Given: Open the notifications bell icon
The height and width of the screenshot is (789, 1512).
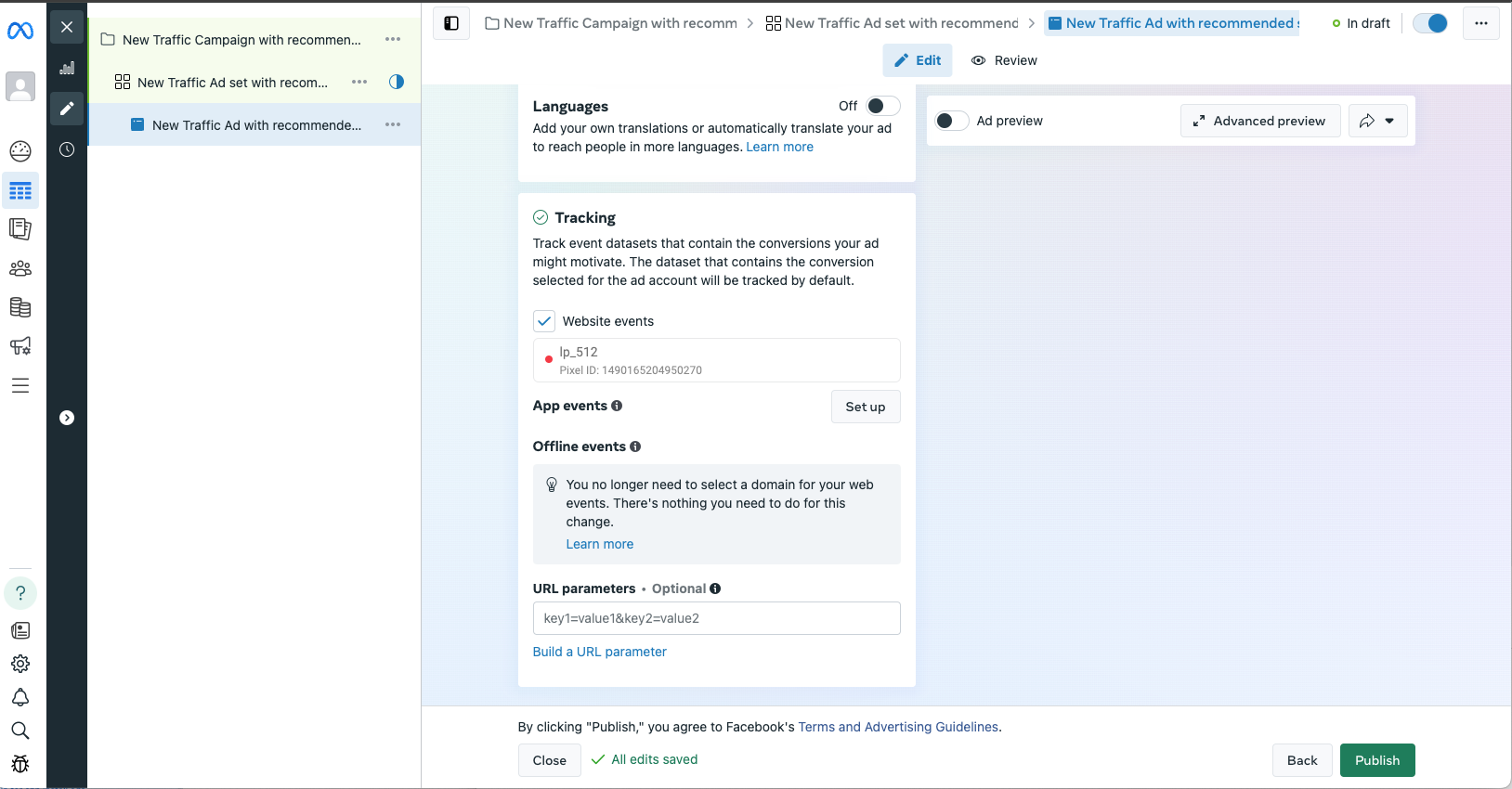Looking at the screenshot, I should coord(20,697).
